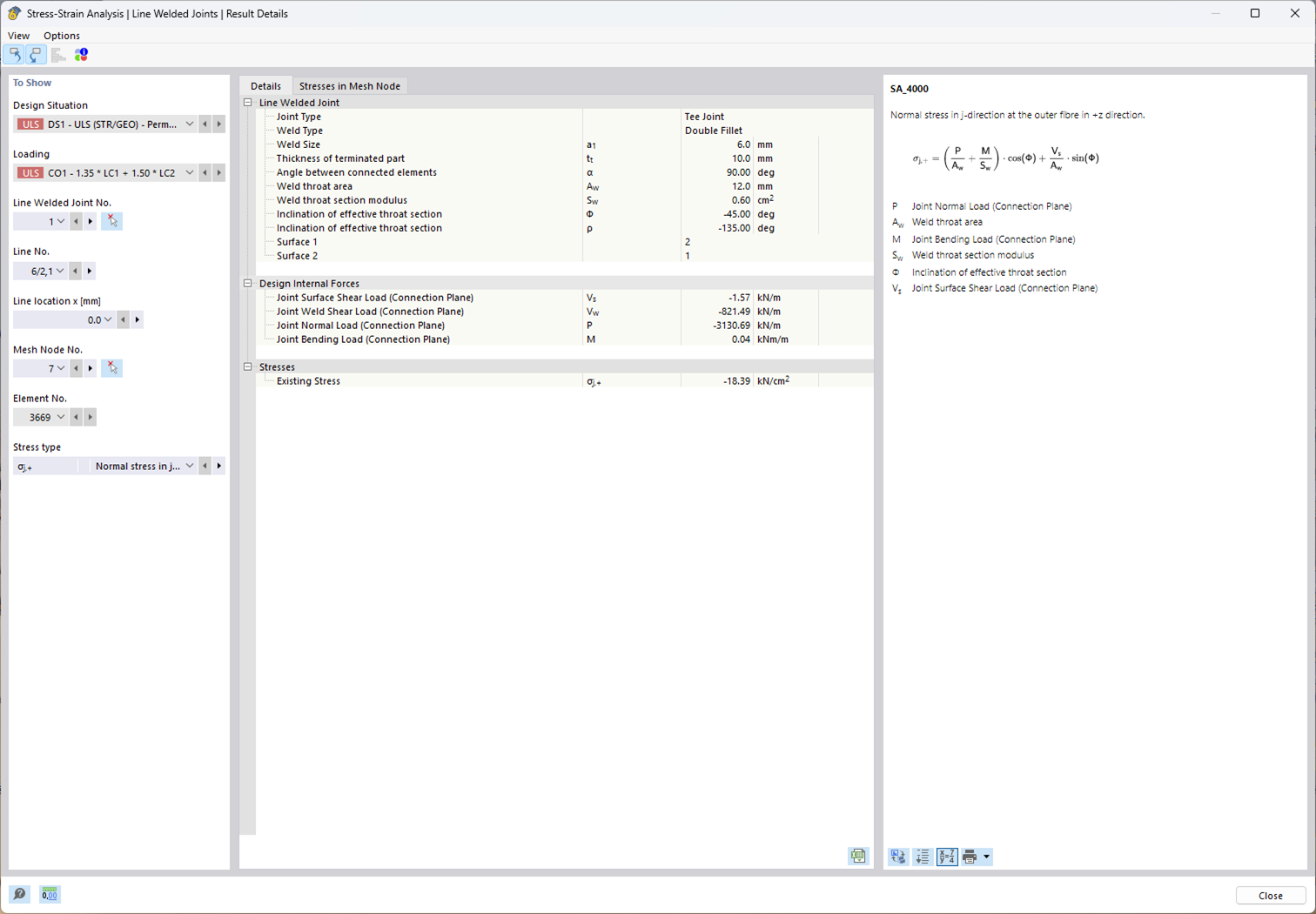
Task: Go to previous Stress type
Action: 205,467
